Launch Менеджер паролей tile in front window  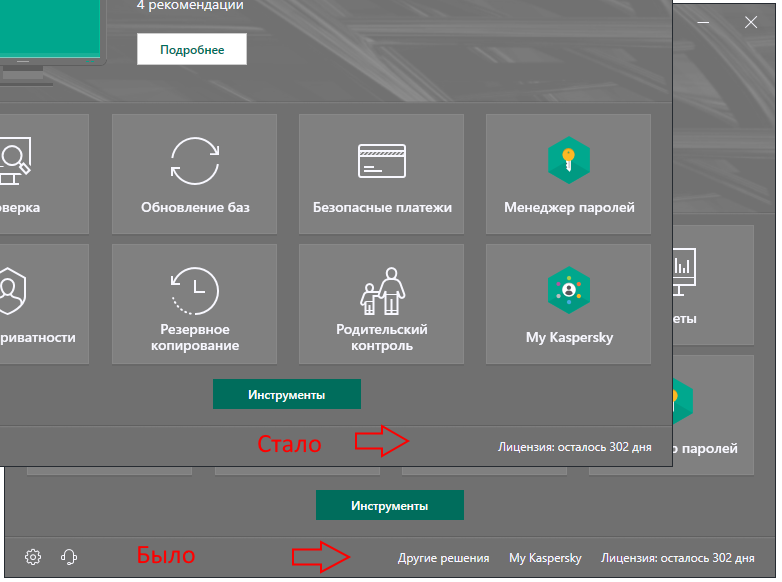pyautogui.click(x=569, y=174)
